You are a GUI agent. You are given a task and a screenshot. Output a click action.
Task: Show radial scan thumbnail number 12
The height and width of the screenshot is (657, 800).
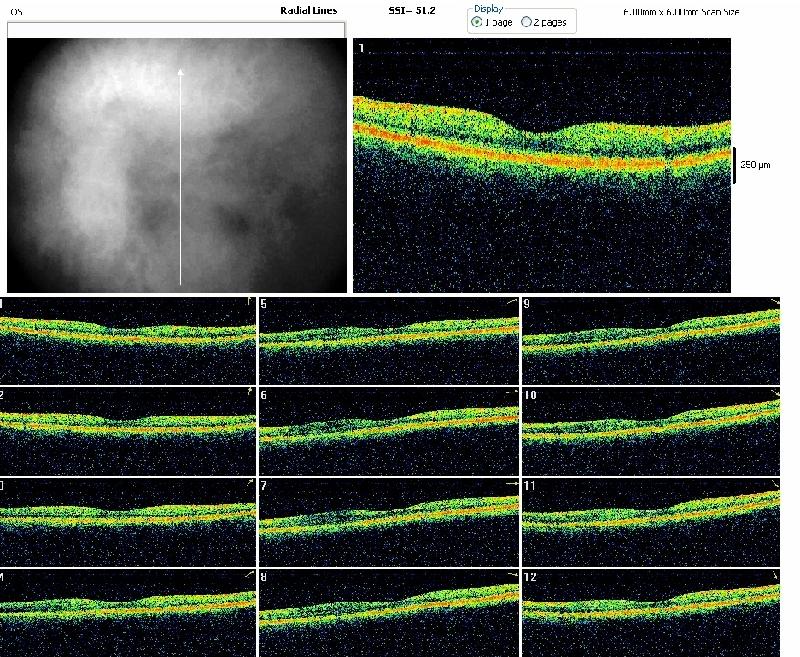coord(651,612)
